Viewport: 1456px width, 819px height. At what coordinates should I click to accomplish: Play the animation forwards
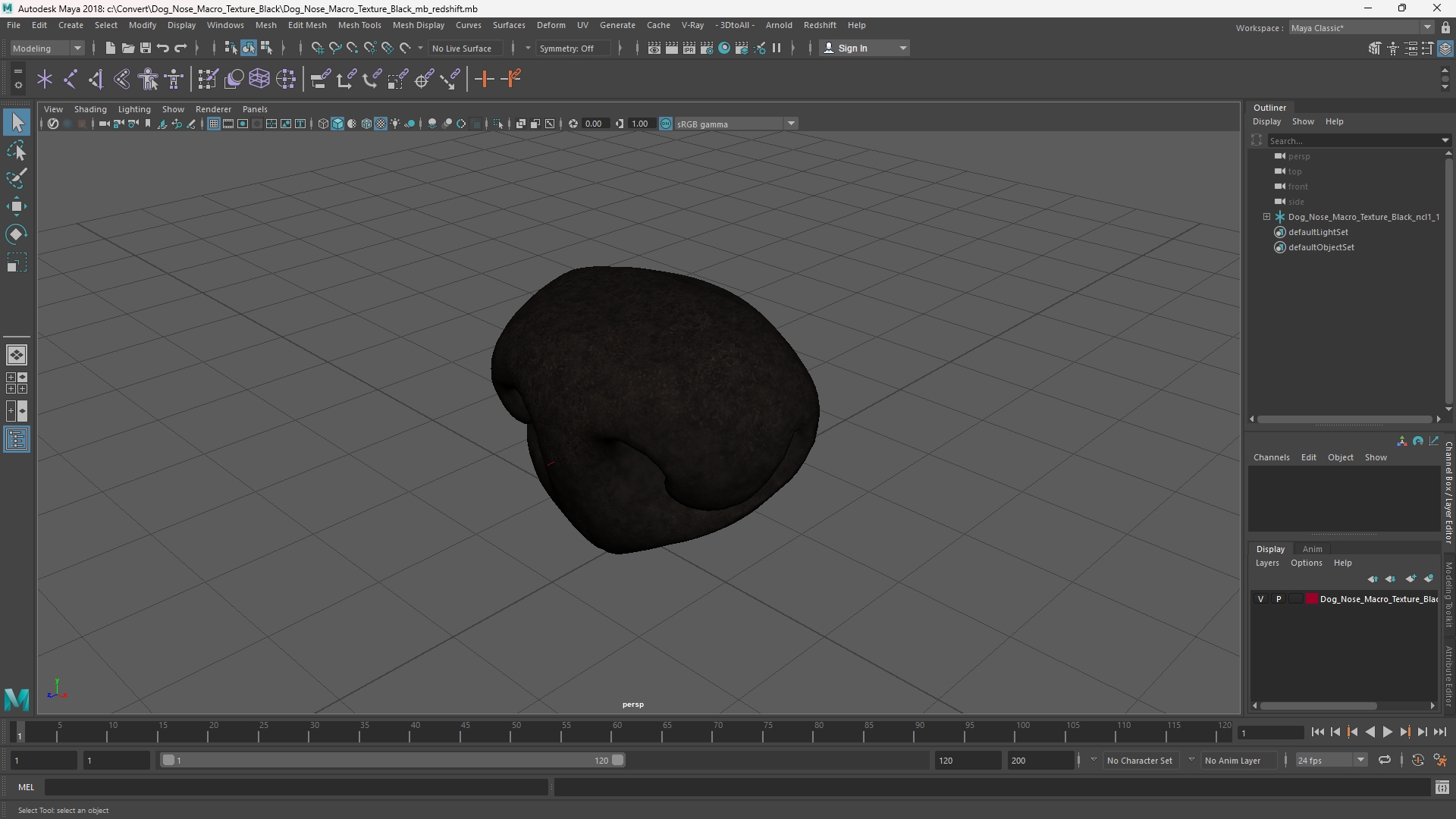(x=1387, y=732)
